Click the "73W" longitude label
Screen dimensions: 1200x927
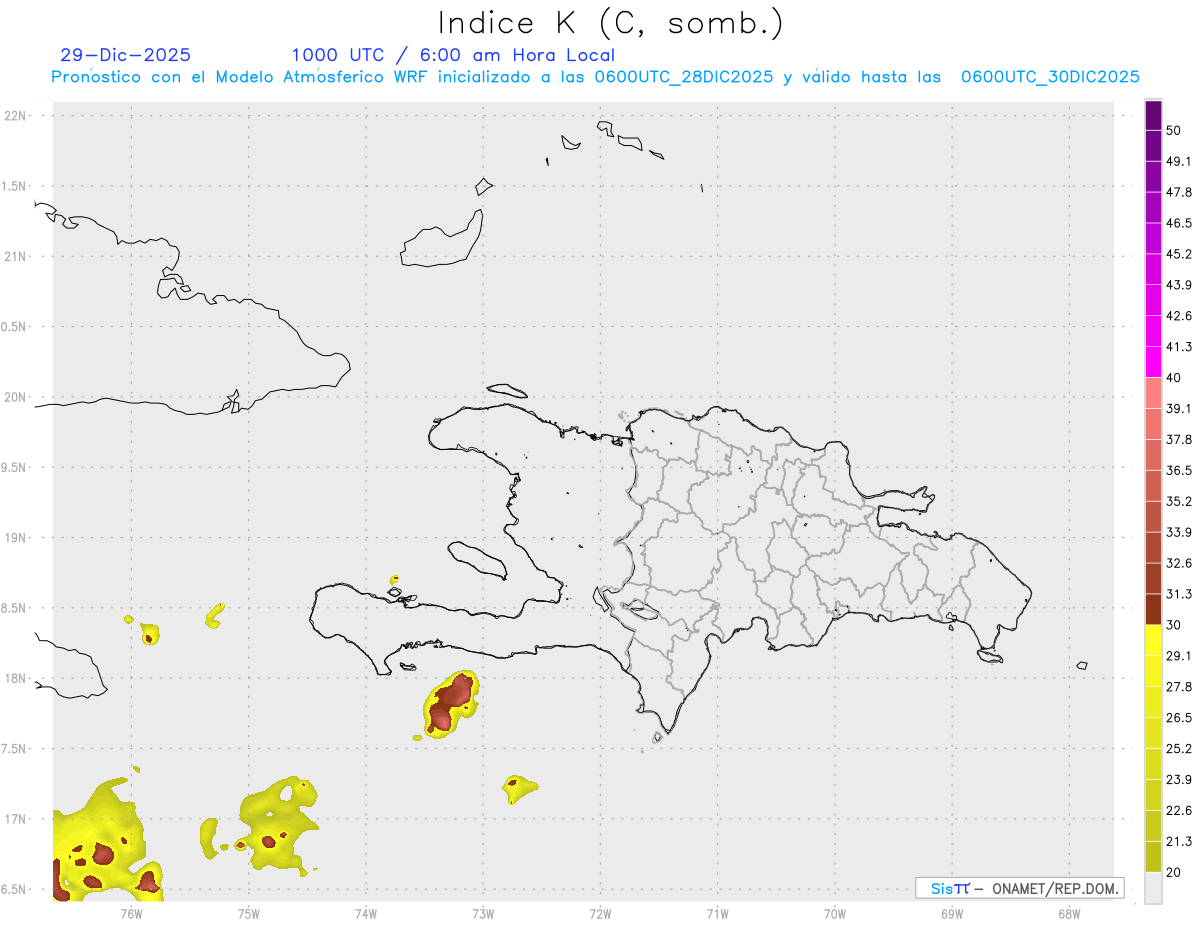483,913
